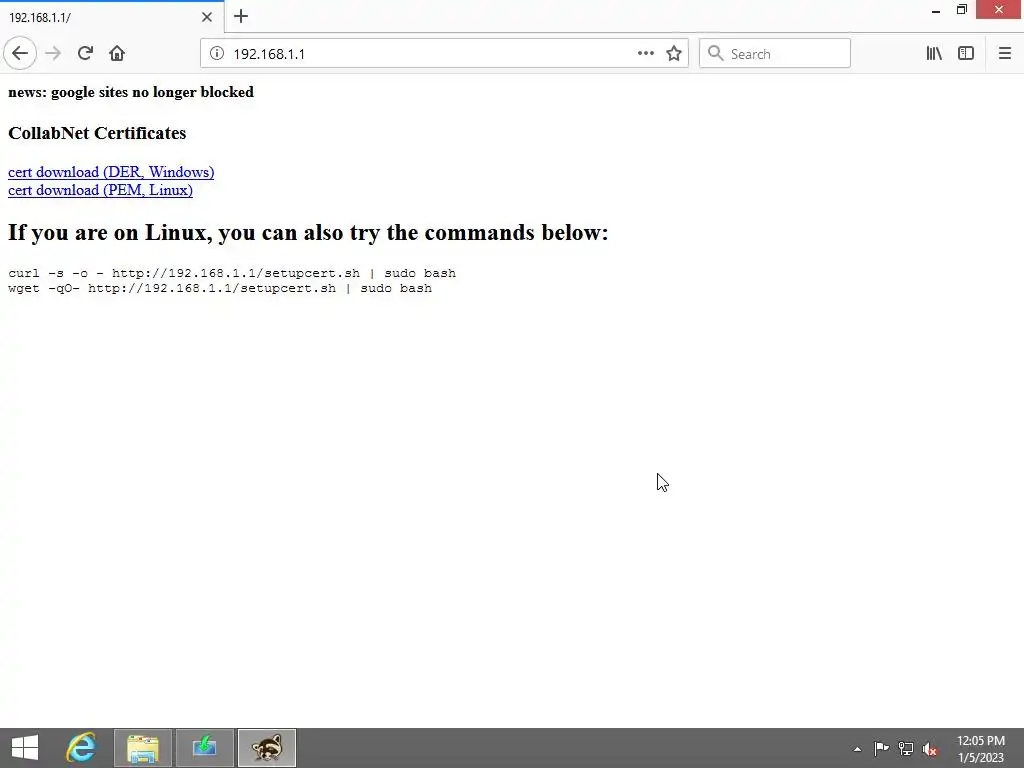Minimize the browser window
Image resolution: width=1024 pixels, height=768 pixels.
936,10
